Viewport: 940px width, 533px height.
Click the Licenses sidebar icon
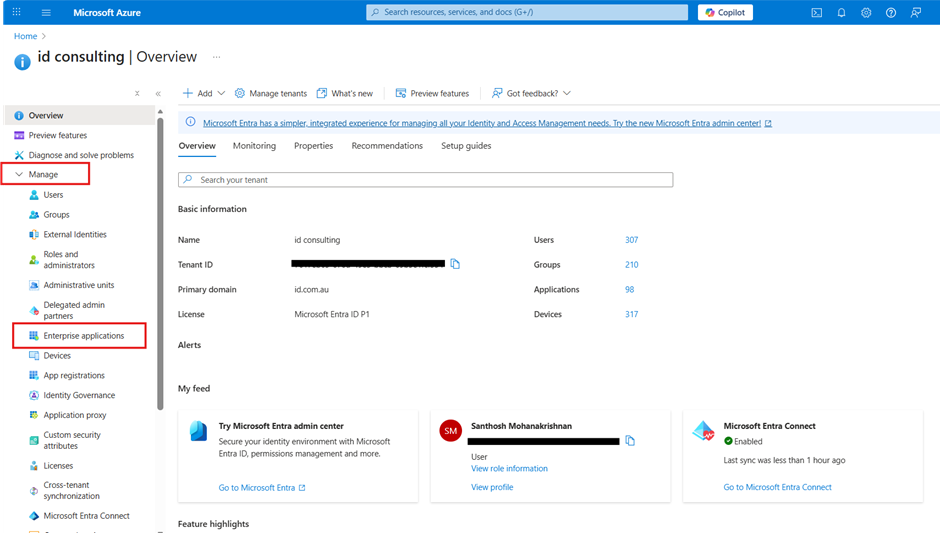point(34,465)
